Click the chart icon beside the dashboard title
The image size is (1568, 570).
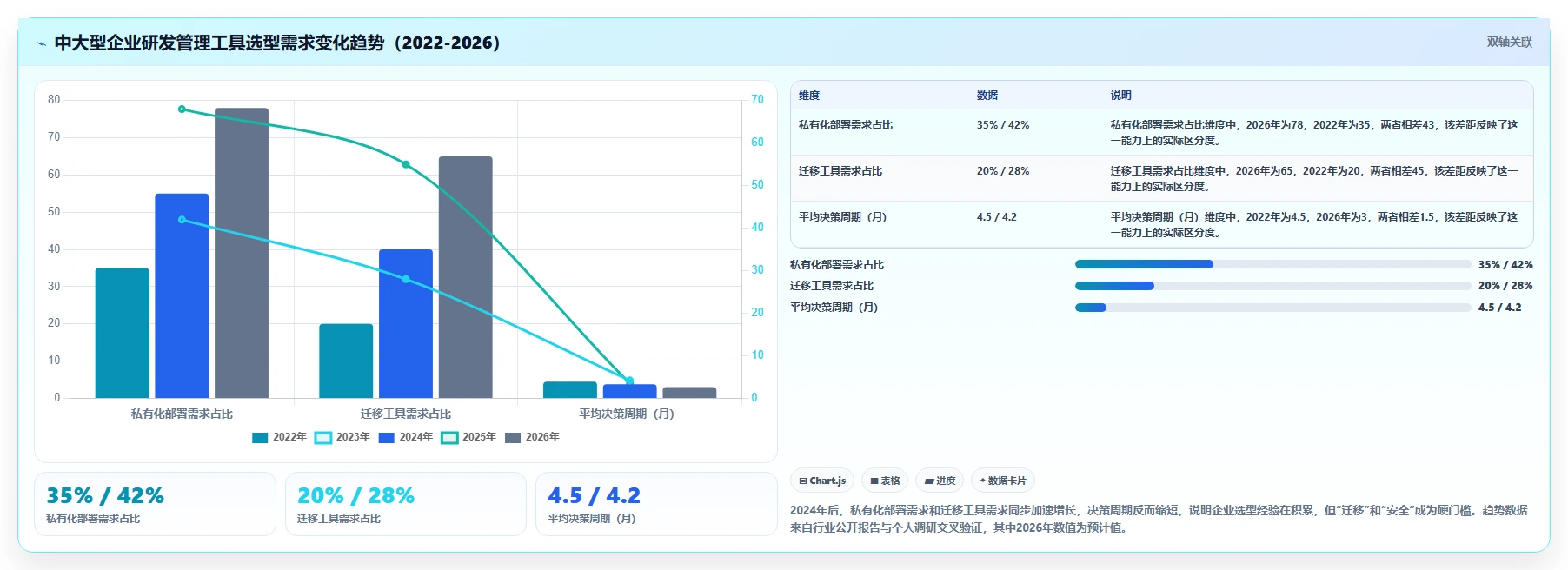(41, 43)
